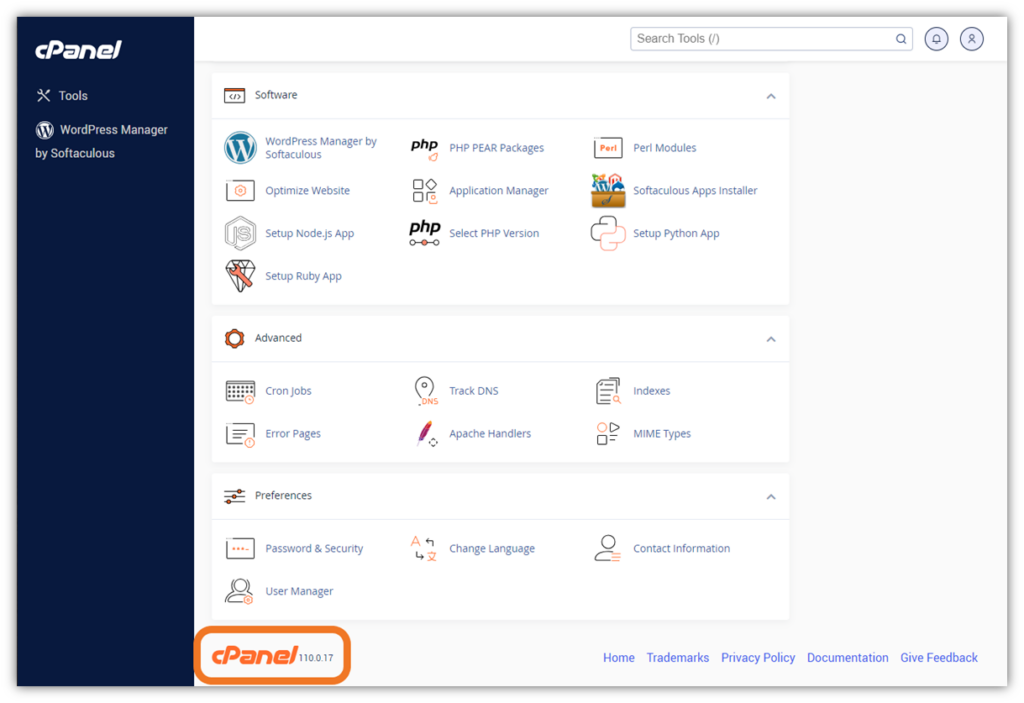Open the Setup Python App text link
Viewport: 1024px width, 703px height.
pyautogui.click(x=676, y=233)
